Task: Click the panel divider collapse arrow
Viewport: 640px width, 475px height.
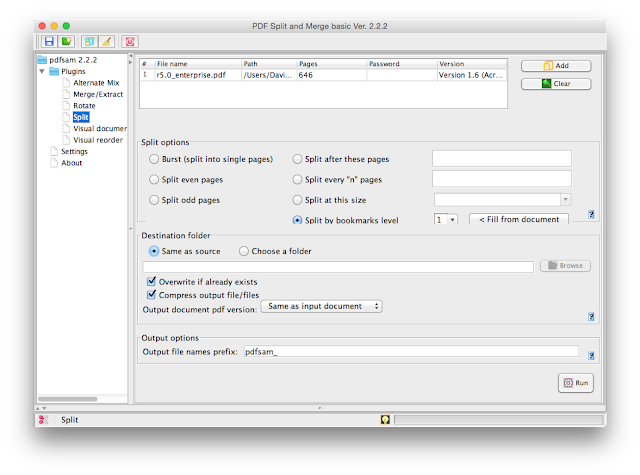Action: [130, 56]
